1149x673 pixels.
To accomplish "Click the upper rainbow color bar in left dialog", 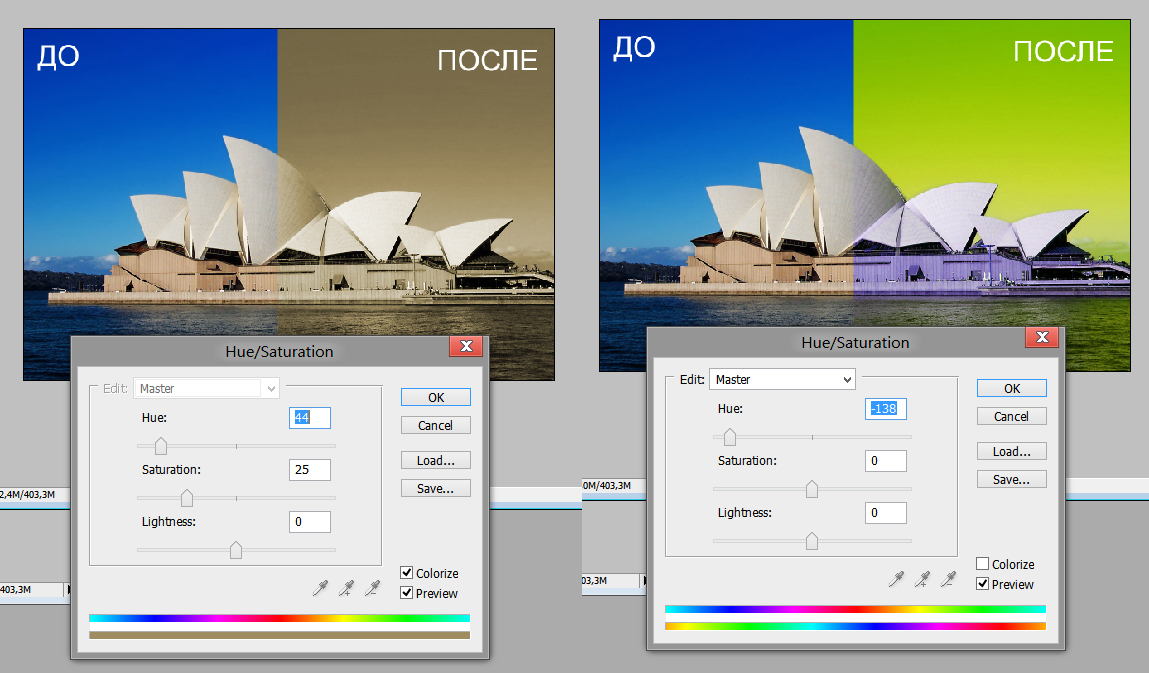I will point(279,618).
